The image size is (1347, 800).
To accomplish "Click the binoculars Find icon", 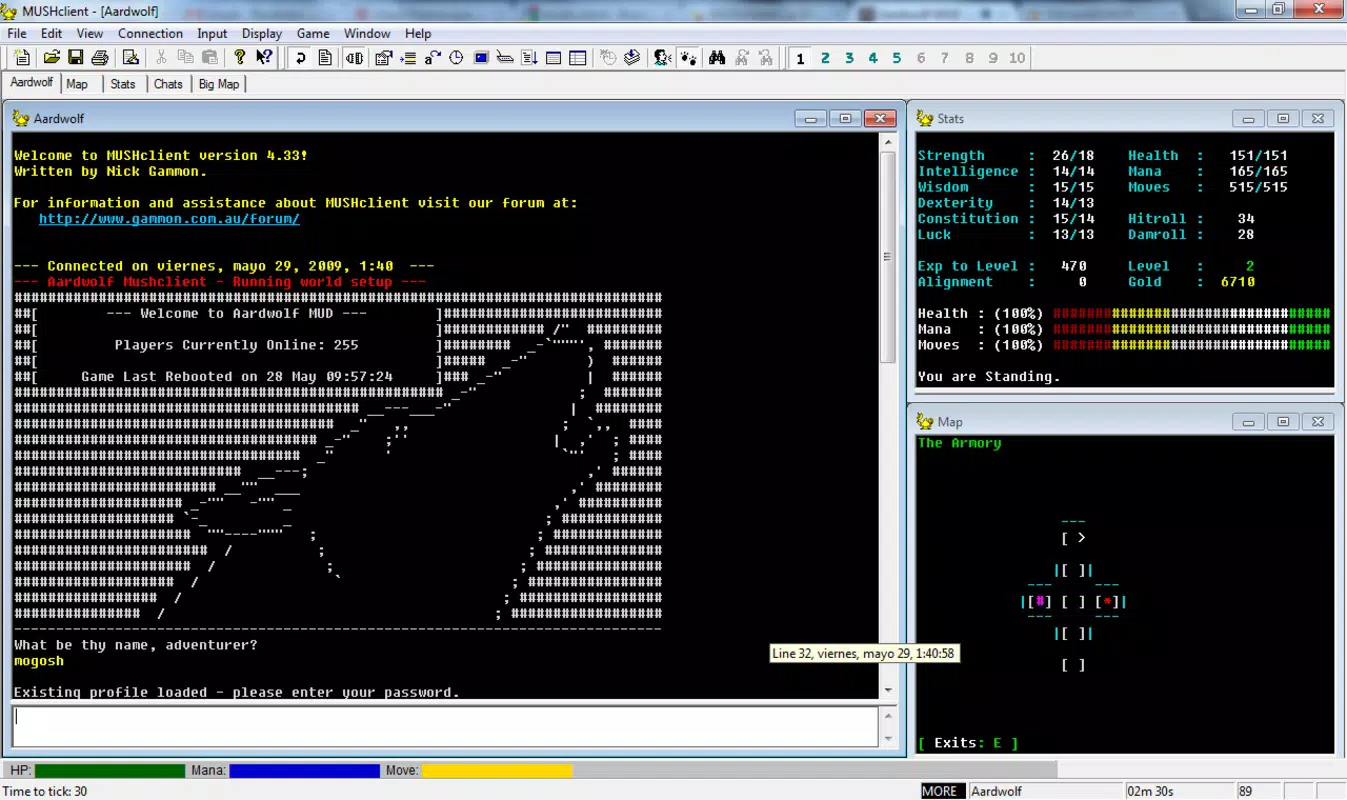I will (x=717, y=58).
